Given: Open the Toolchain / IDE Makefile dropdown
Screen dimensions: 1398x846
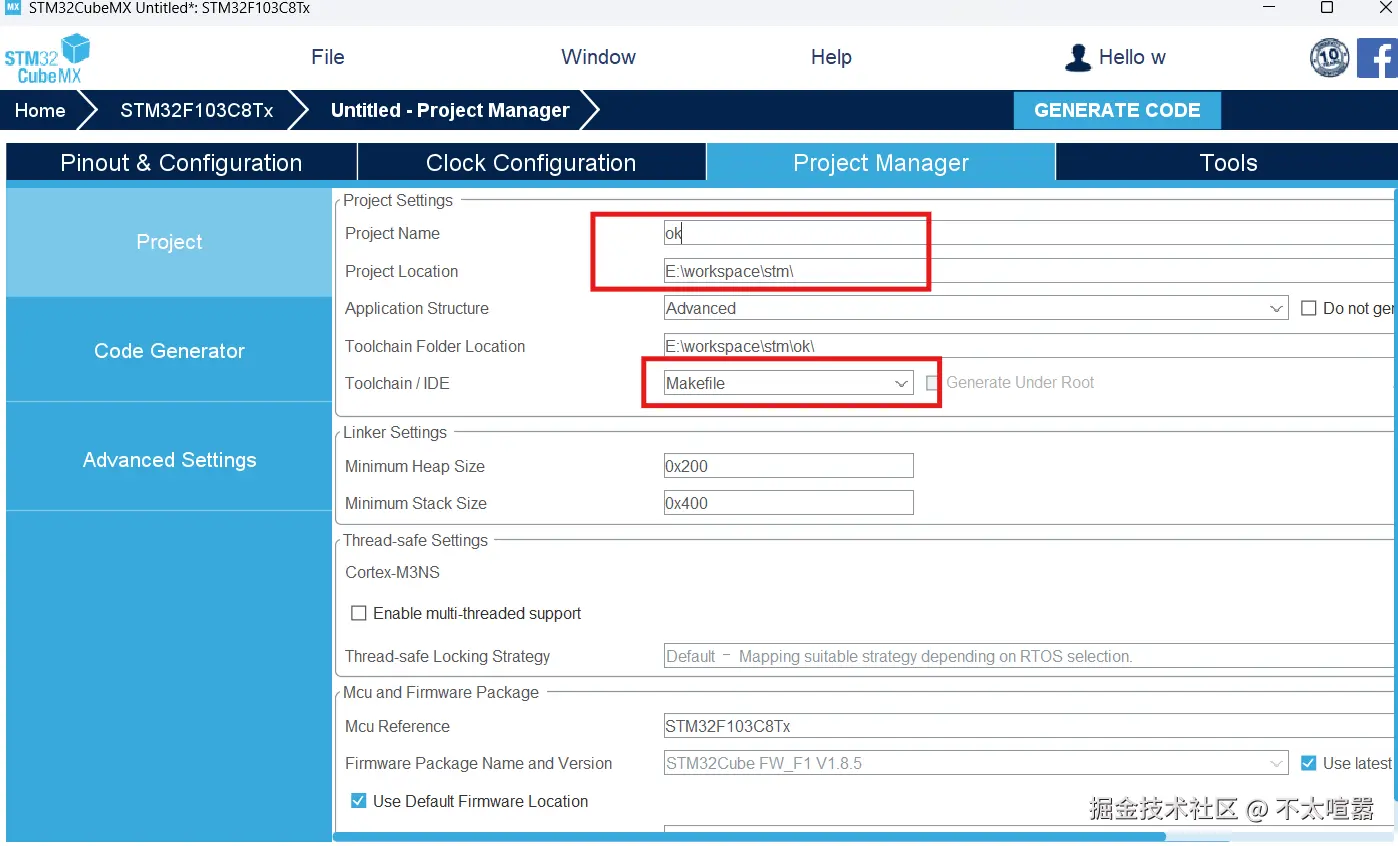Looking at the screenshot, I should [788, 383].
